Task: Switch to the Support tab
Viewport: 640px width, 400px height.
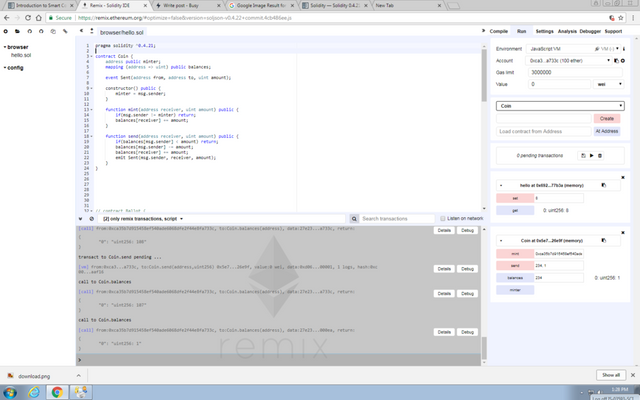Action: [x=613, y=31]
